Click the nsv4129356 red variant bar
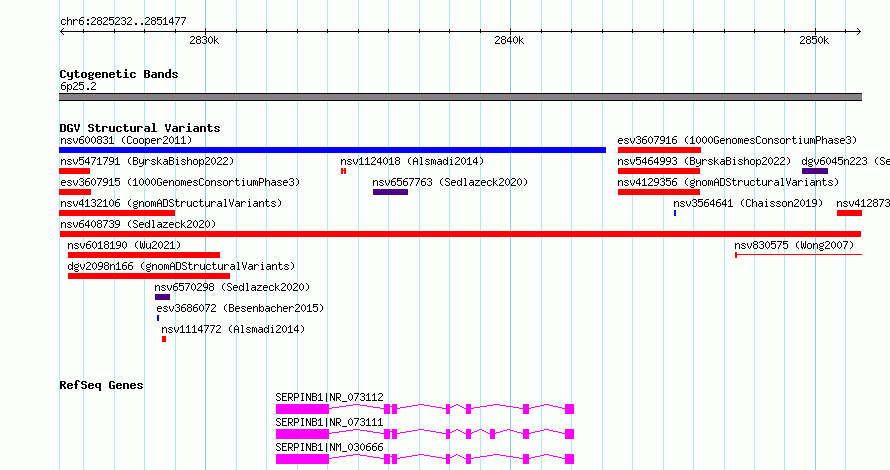Viewport: 890px width, 470px height. coord(659,192)
